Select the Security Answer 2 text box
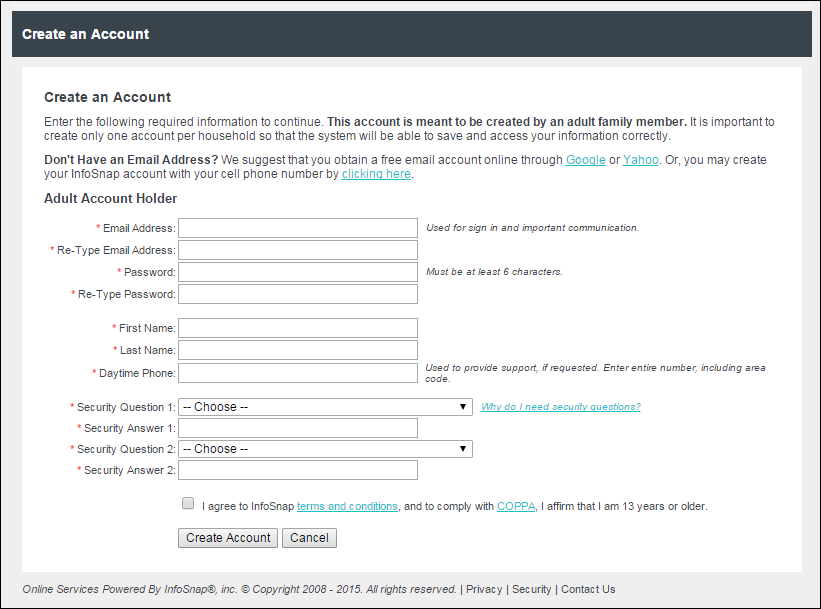Image resolution: width=821 pixels, height=609 pixels. pos(298,470)
